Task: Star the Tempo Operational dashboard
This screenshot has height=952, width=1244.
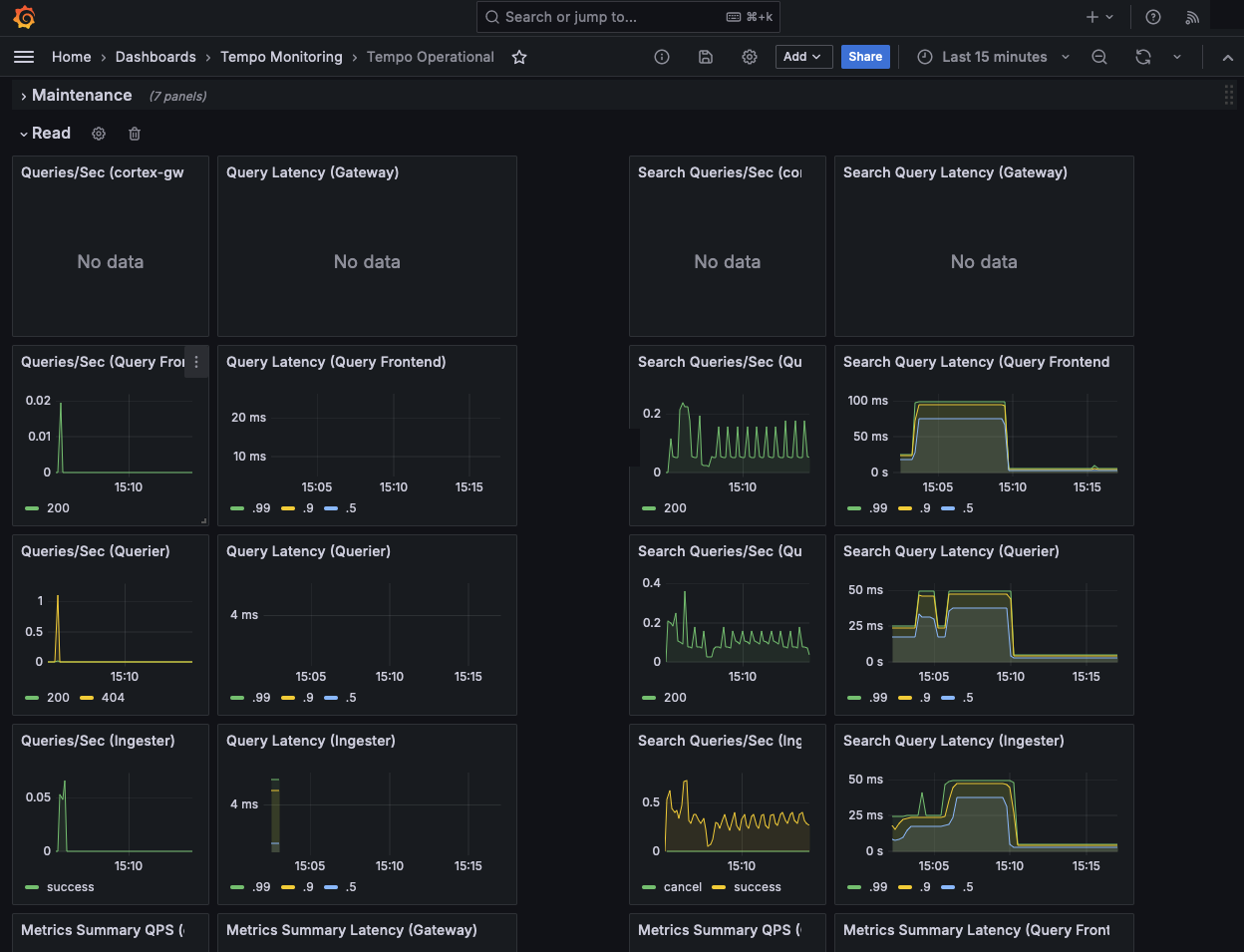Action: (x=518, y=57)
